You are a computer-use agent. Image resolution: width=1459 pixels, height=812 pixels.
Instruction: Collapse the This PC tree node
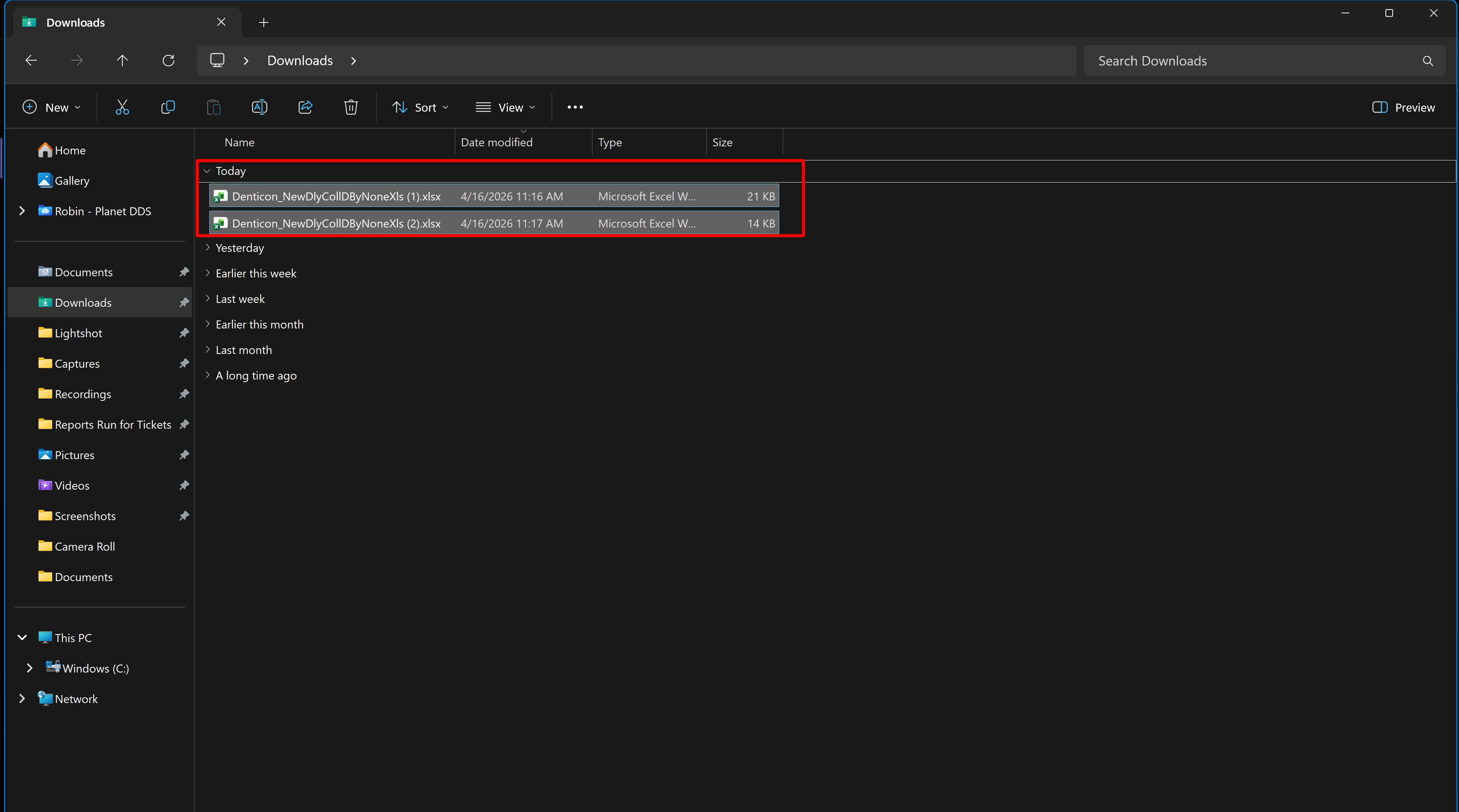click(x=22, y=637)
